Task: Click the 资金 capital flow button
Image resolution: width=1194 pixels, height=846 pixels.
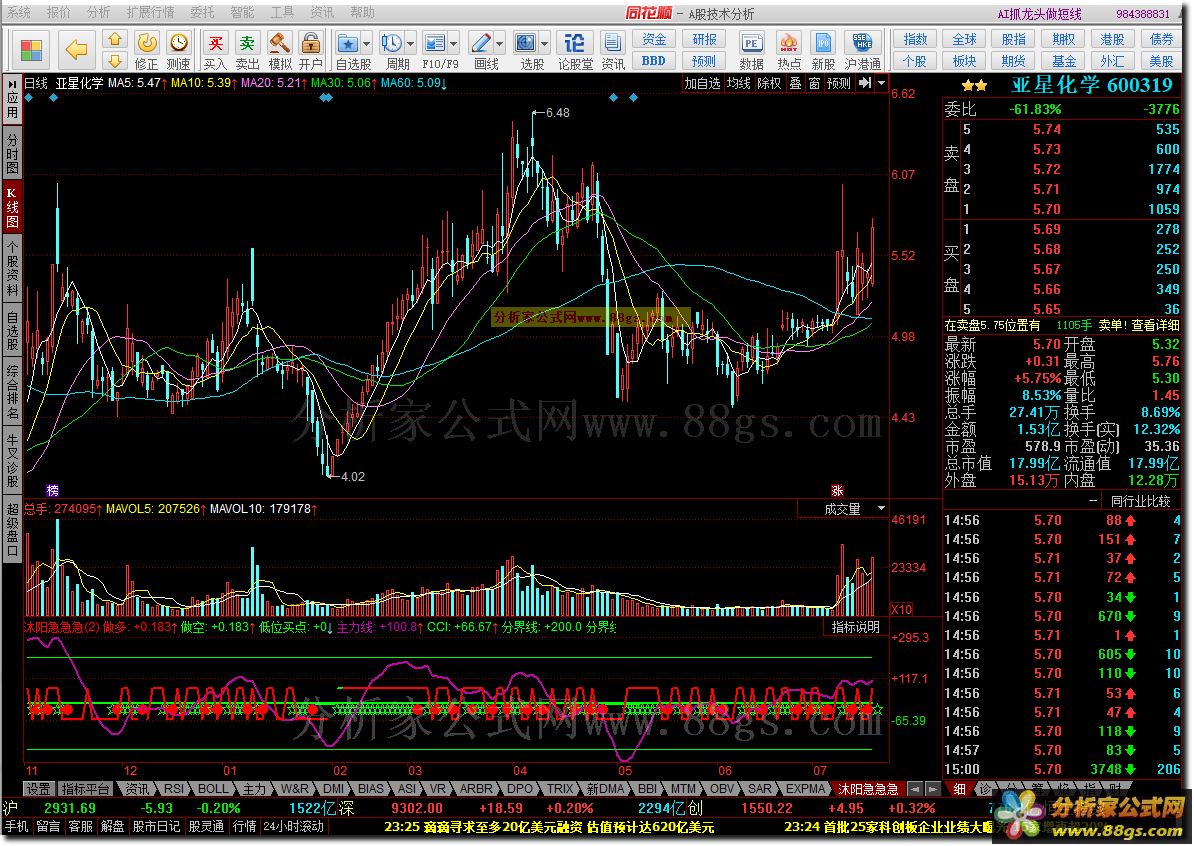Action: 653,39
